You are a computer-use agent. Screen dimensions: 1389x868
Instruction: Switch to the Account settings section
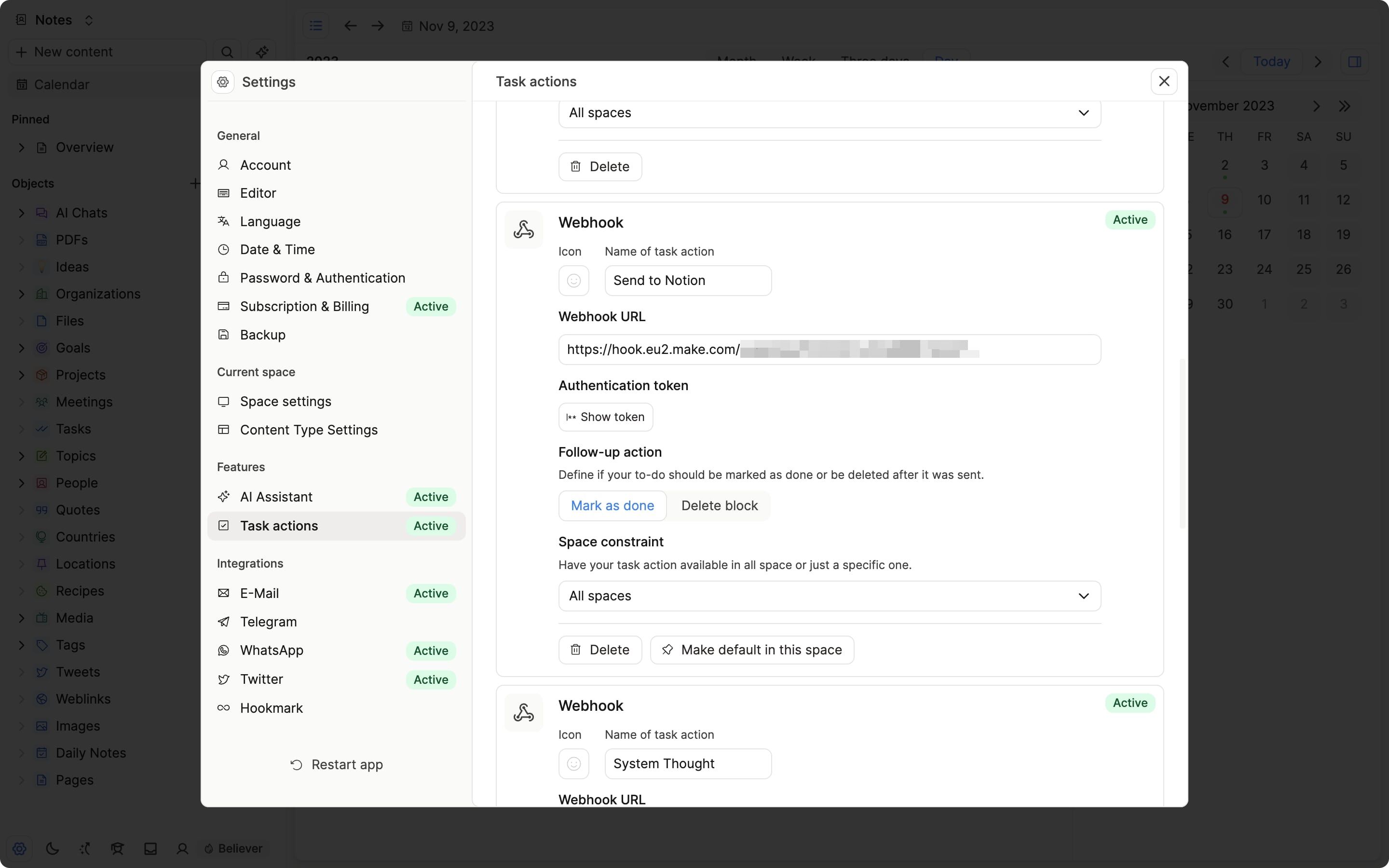[x=265, y=165]
